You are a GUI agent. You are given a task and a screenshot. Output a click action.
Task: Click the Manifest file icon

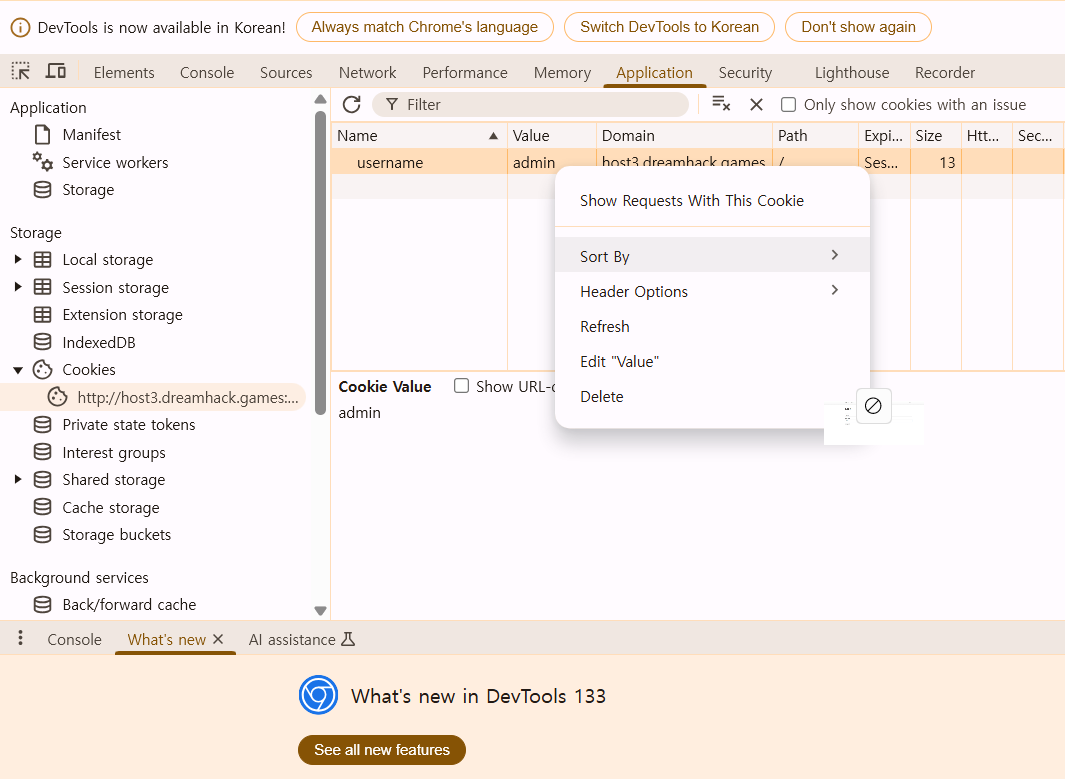42,134
